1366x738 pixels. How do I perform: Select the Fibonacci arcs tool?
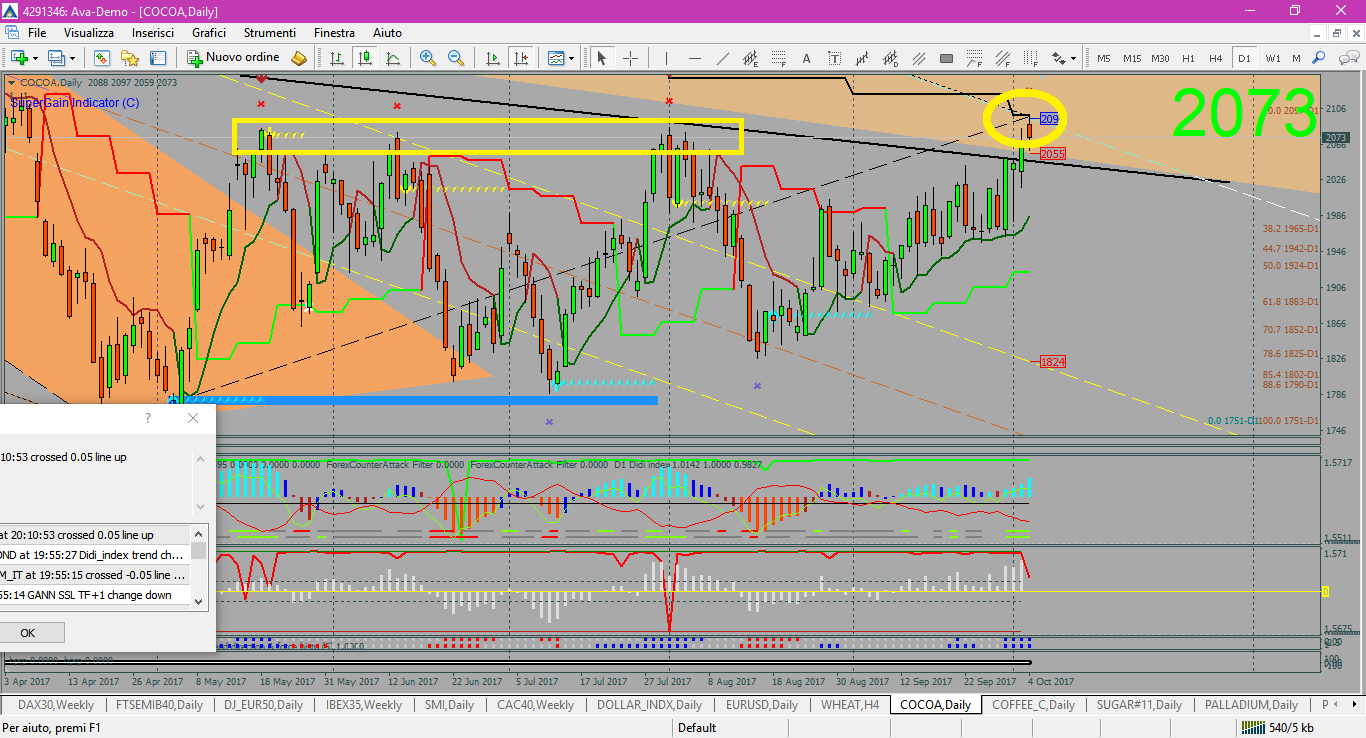974,58
